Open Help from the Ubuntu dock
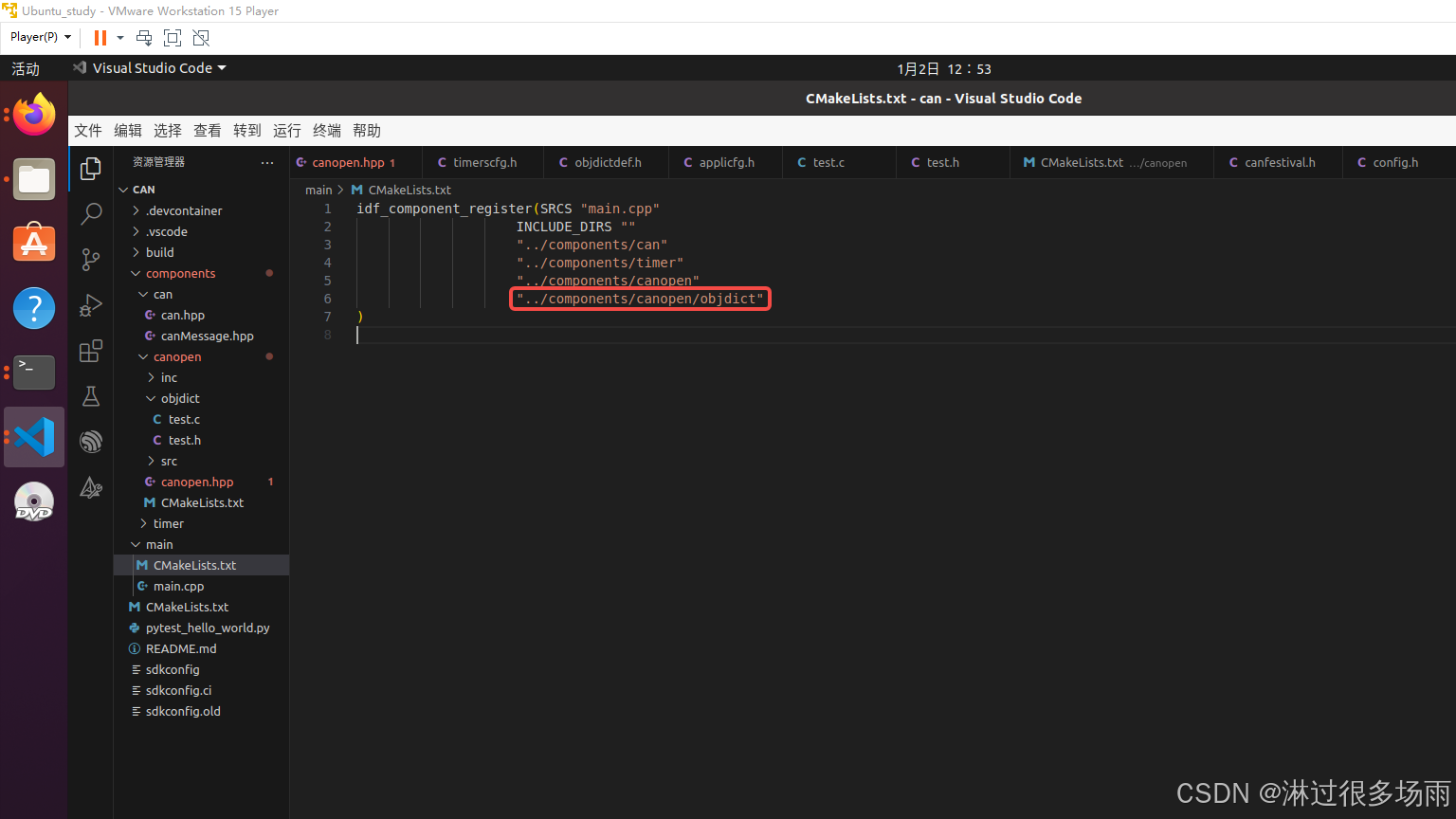 pos(34,308)
